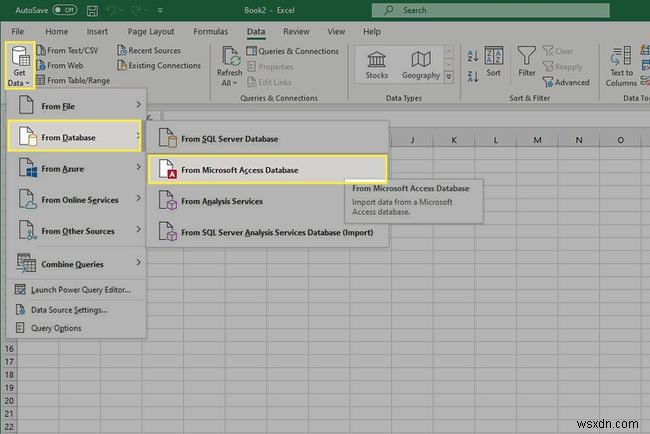
Task: Open Data Source Settings
Action: pos(76,310)
